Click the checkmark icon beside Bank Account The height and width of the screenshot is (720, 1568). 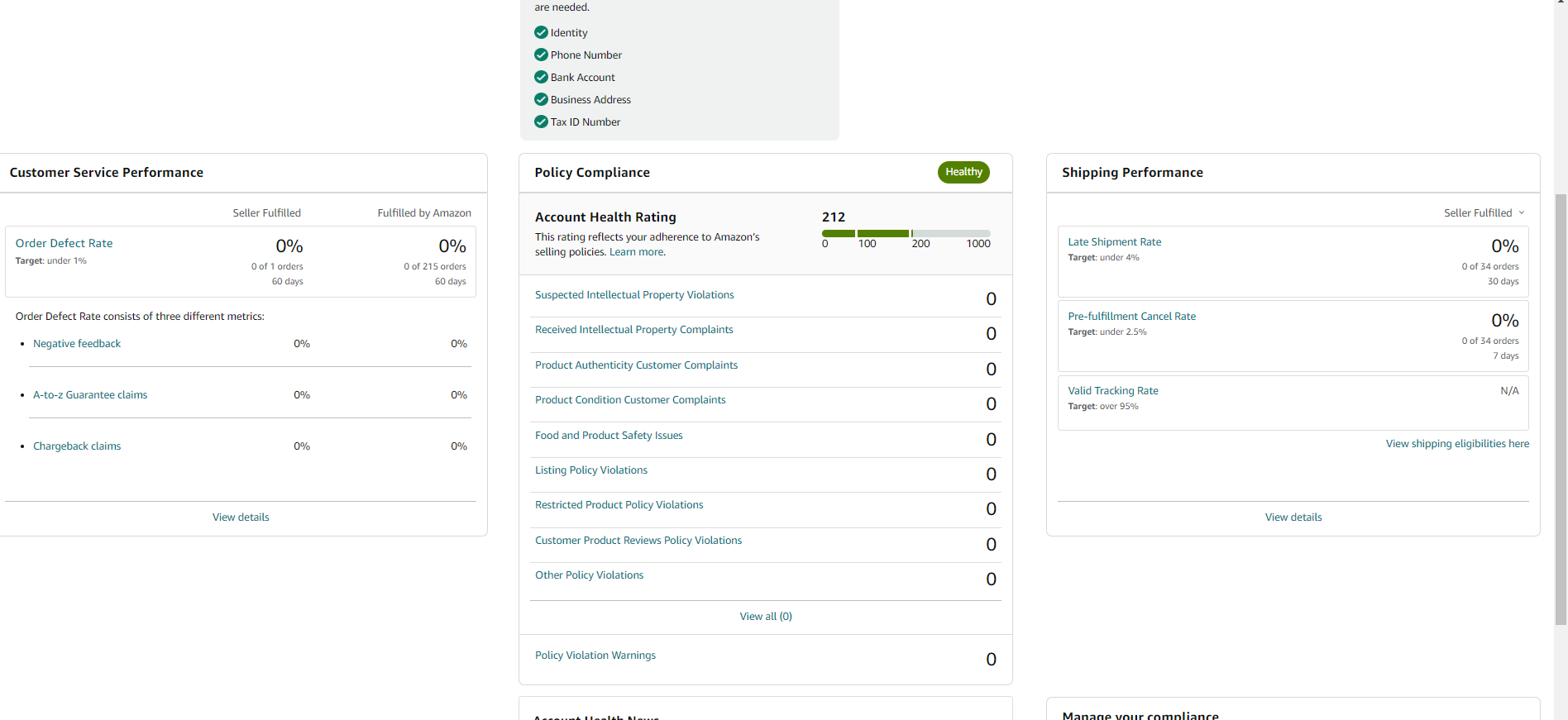(541, 77)
